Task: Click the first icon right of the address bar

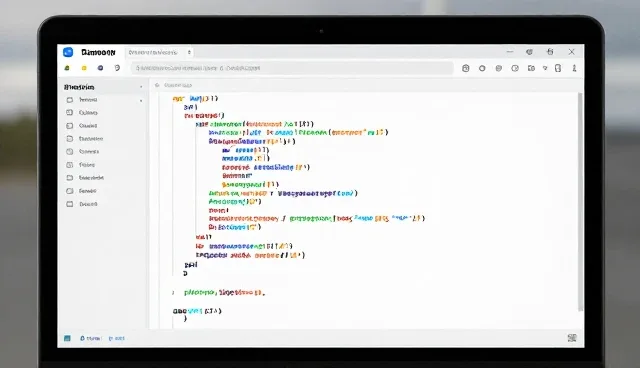Action: (466, 69)
